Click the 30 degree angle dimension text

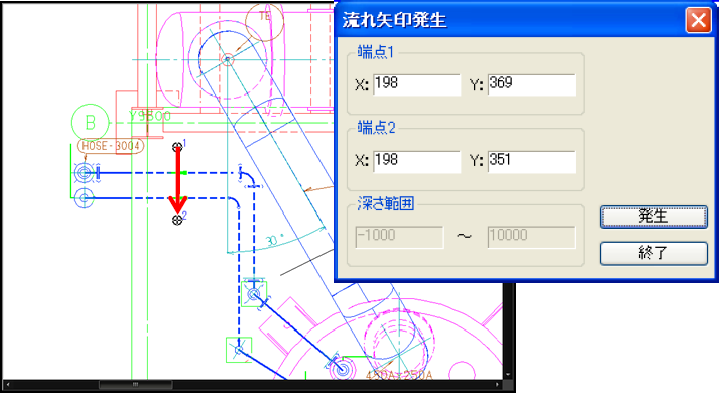click(275, 240)
